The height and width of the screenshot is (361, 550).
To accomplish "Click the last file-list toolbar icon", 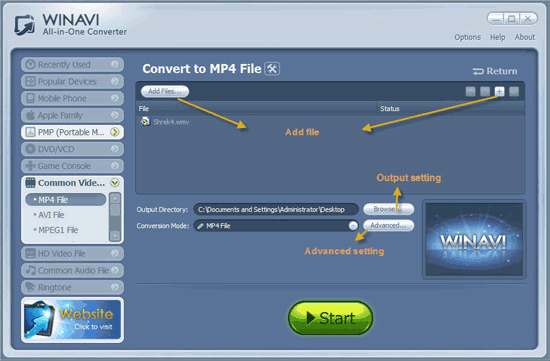I will tap(514, 92).
